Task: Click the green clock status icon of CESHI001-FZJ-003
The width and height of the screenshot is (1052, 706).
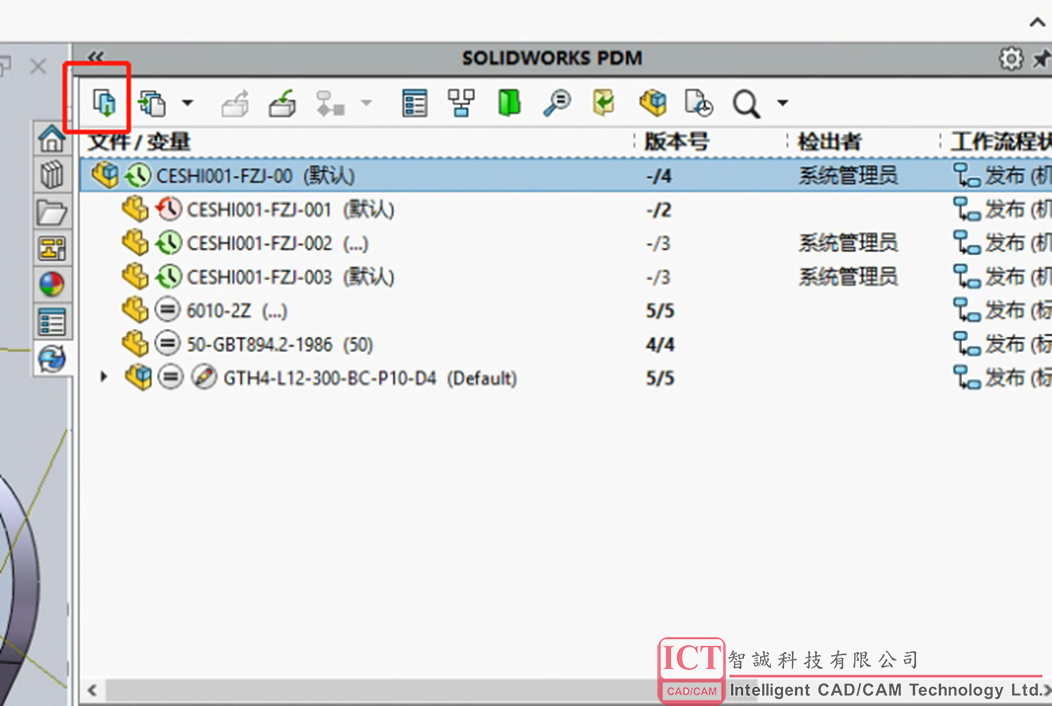Action: 168,276
